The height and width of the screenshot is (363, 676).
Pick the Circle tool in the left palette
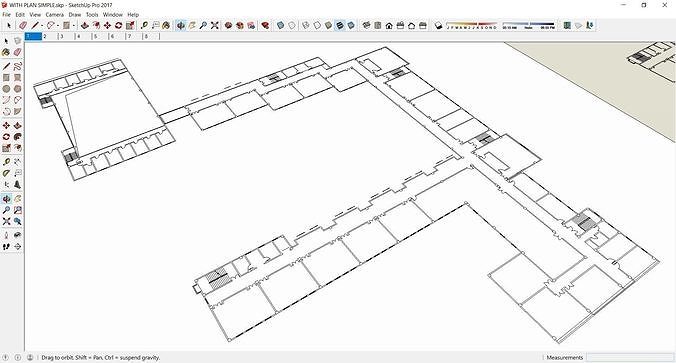(x=6, y=89)
